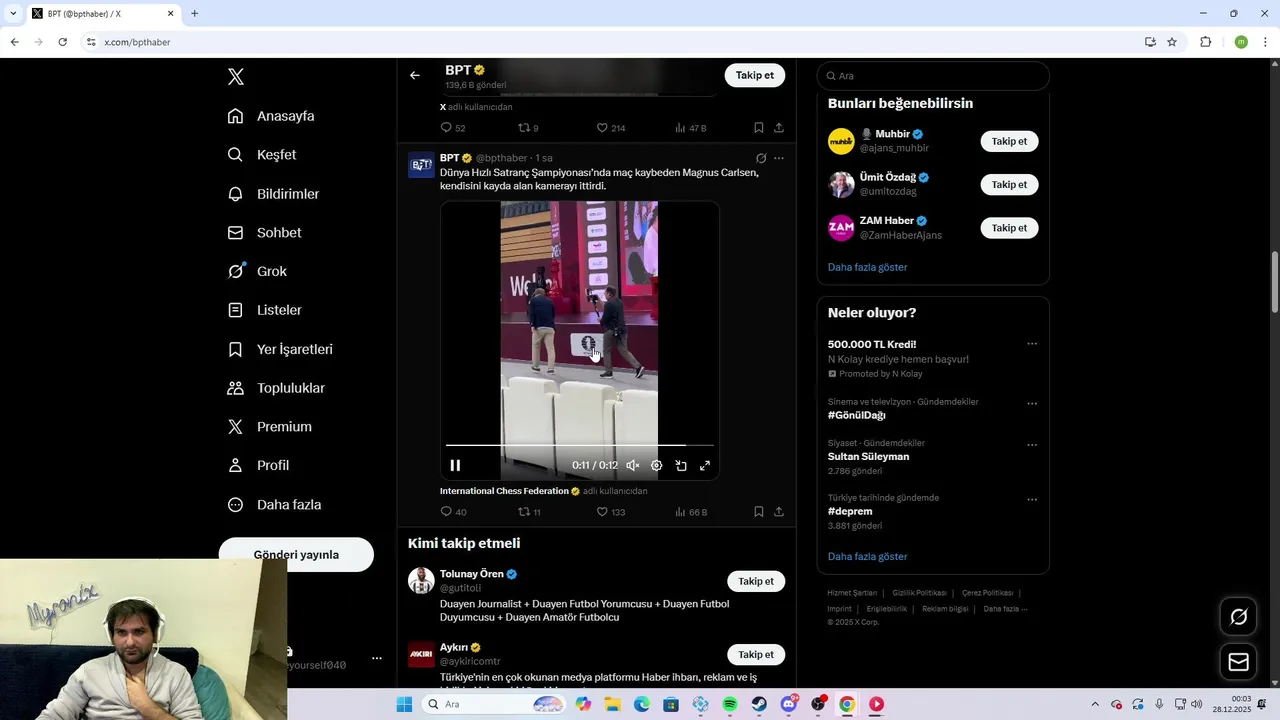
Task: Open #deprem trending topic
Action: click(850, 511)
